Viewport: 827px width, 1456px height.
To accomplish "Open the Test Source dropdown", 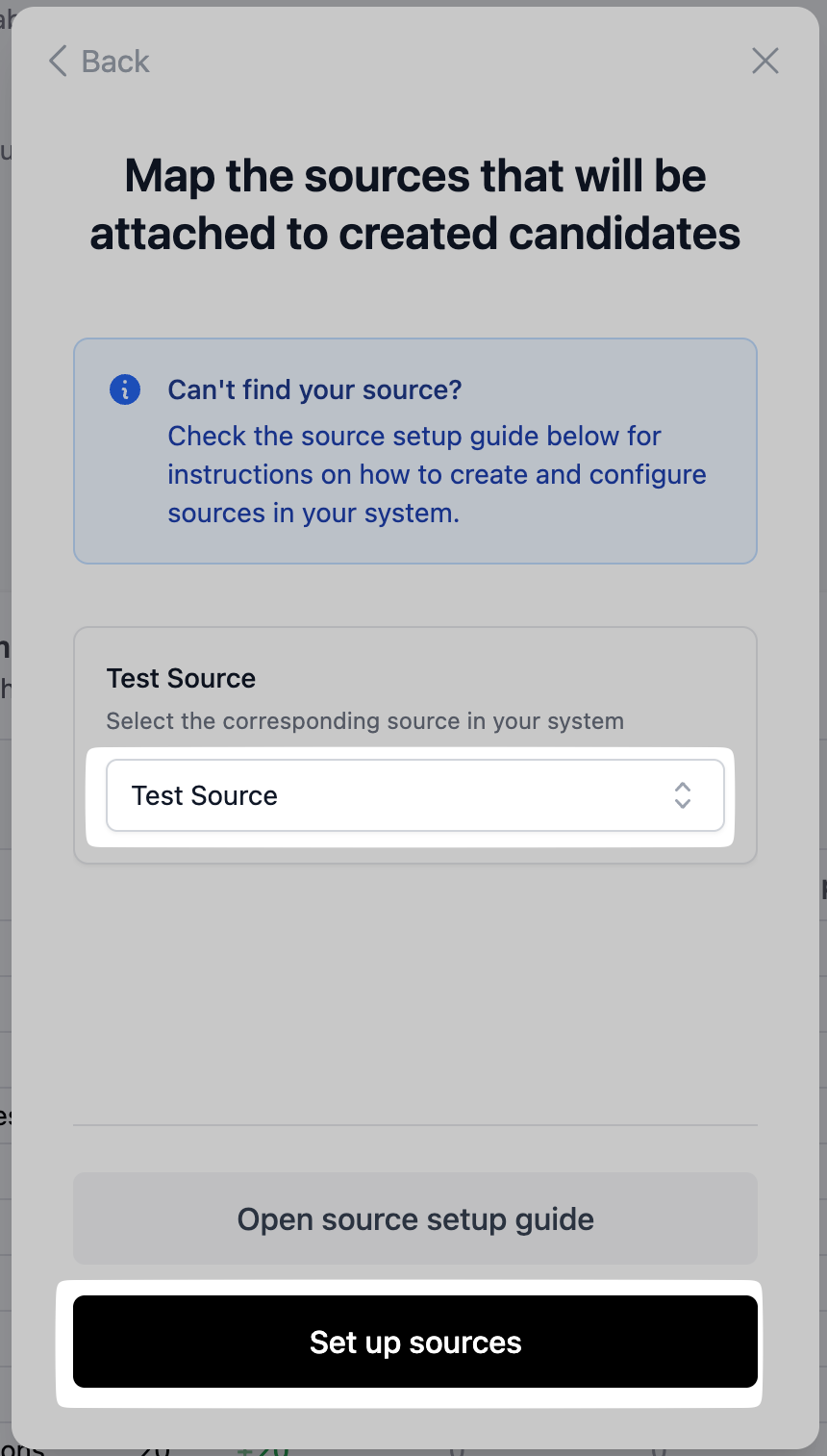I will click(414, 795).
